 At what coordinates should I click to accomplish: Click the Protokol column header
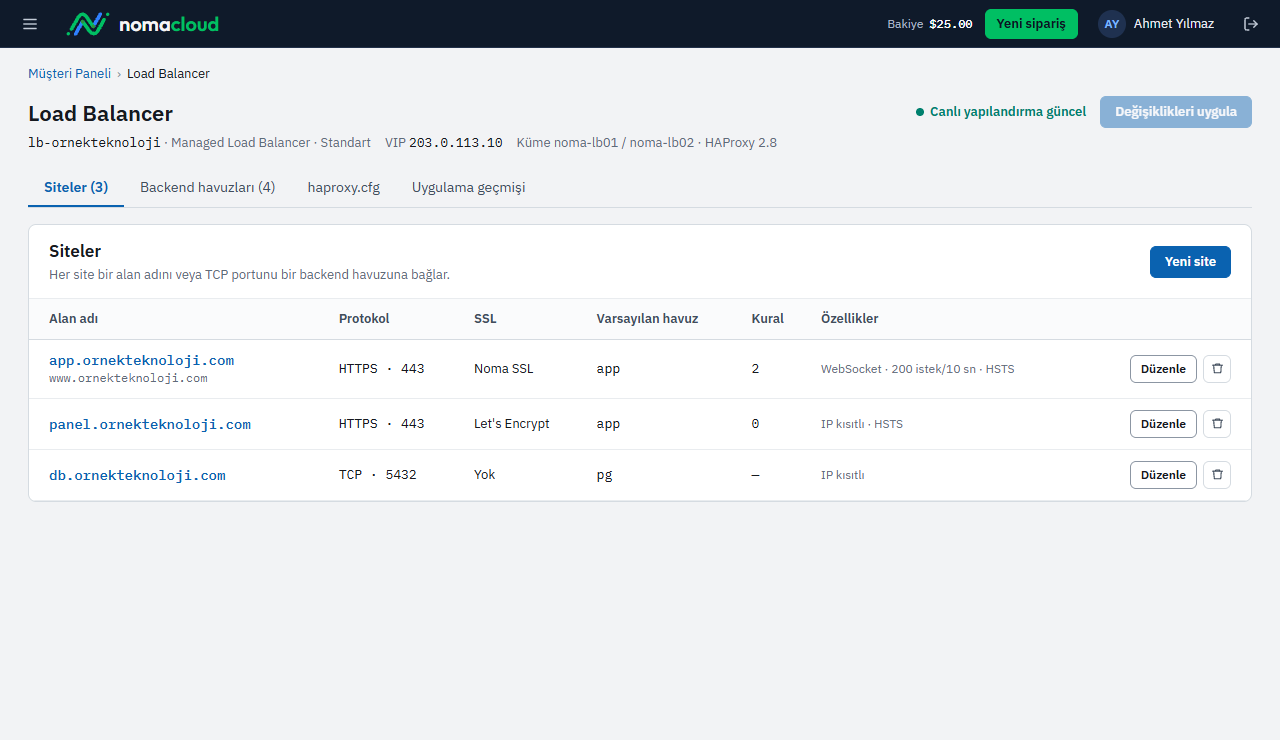point(364,319)
